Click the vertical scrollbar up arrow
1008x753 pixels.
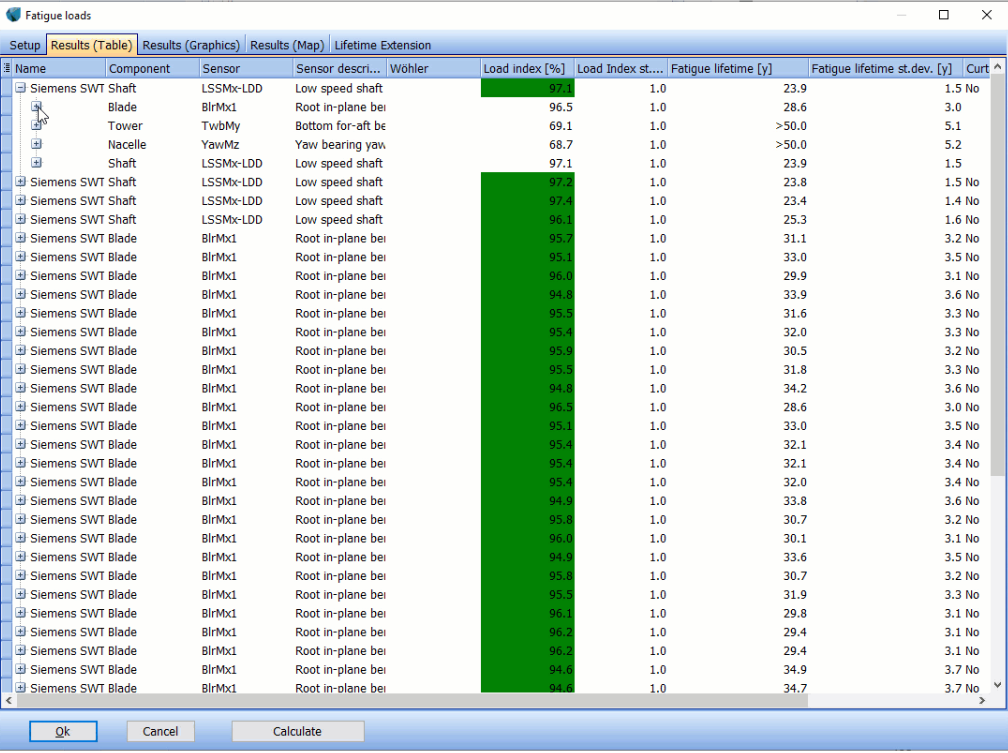(998, 66)
